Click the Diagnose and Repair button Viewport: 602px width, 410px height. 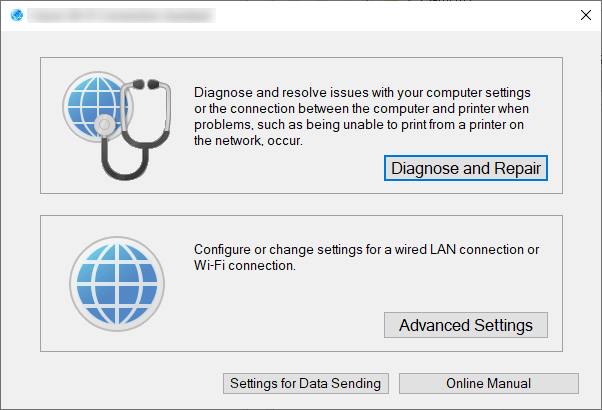[466, 168]
